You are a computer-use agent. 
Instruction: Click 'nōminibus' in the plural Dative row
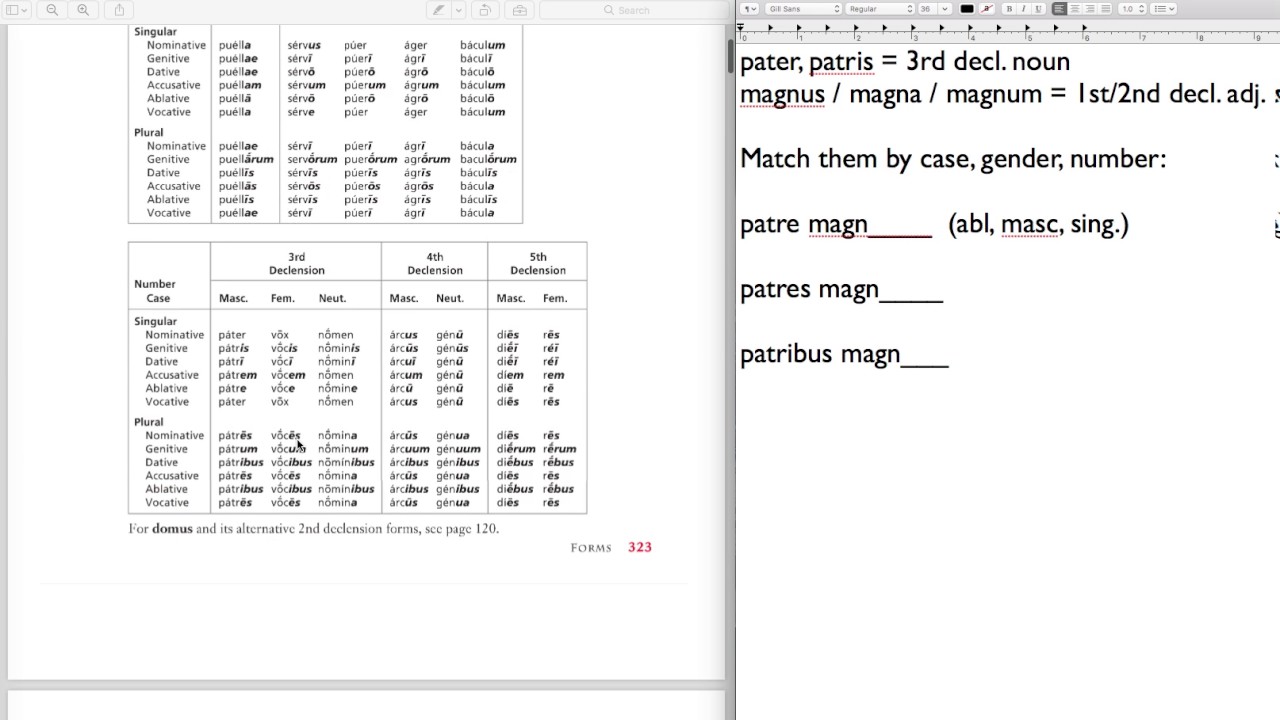(x=346, y=462)
